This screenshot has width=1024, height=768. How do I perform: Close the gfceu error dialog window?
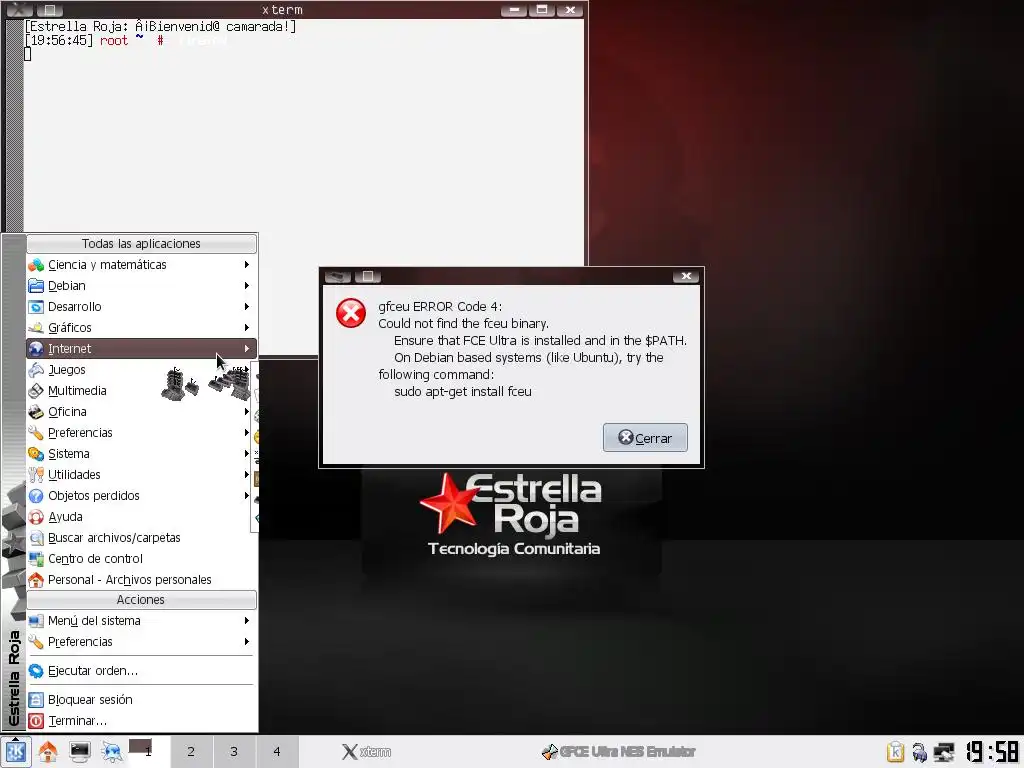[686, 276]
